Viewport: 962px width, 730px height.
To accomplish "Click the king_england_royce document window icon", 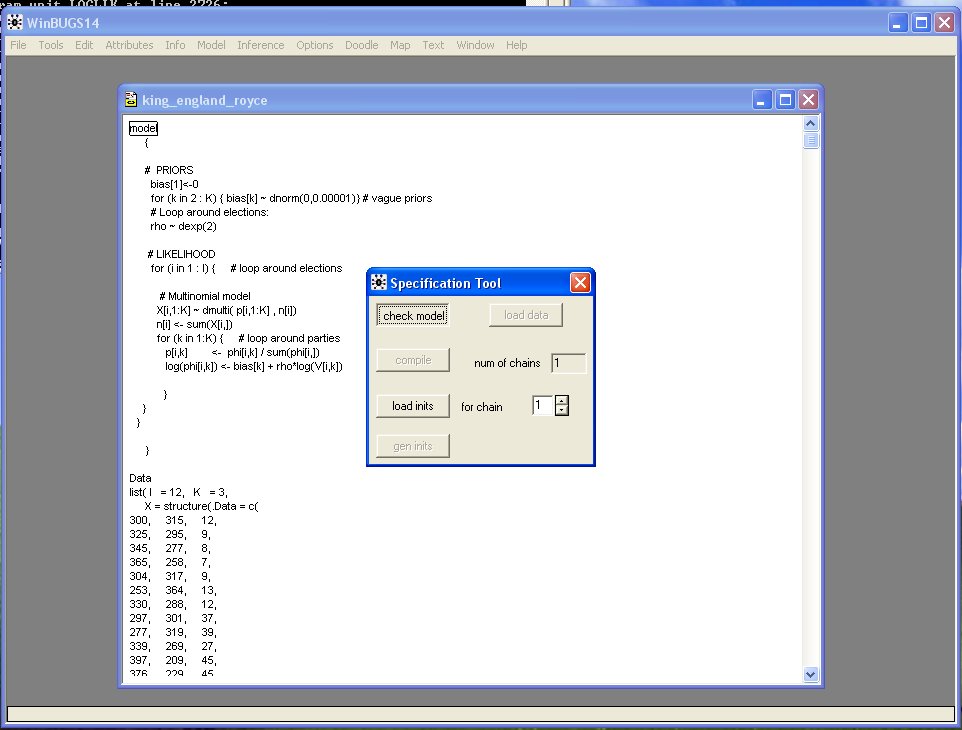I will click(x=131, y=100).
